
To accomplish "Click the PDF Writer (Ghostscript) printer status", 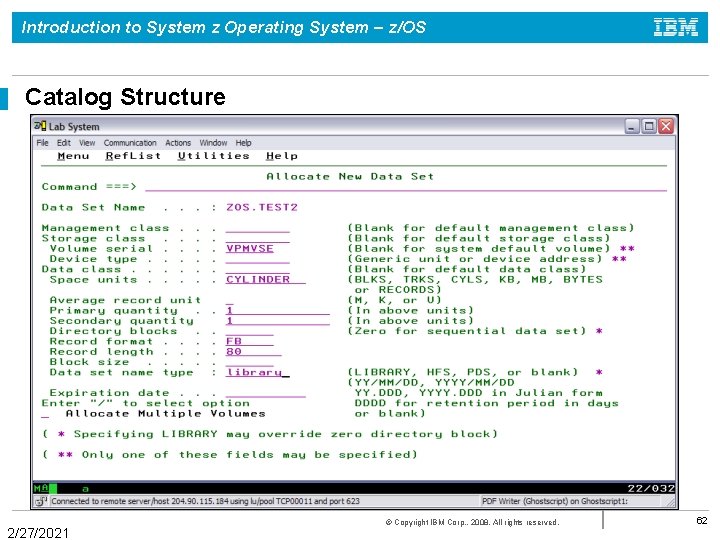I will click(x=555, y=501).
